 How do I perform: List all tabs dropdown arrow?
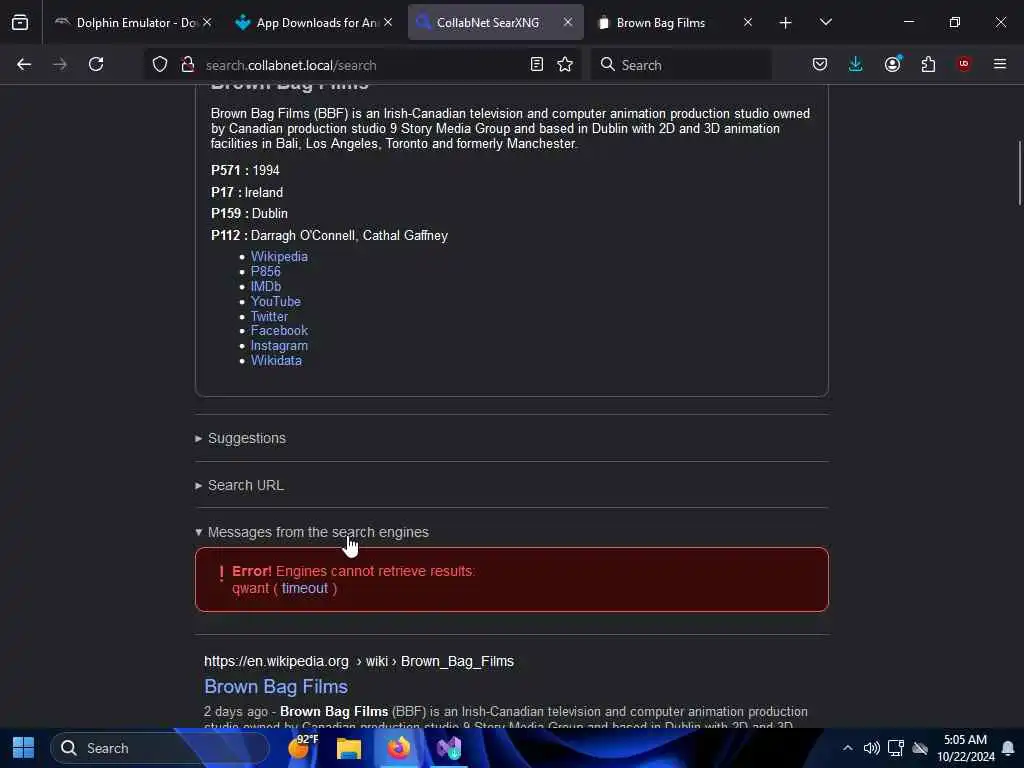(826, 22)
